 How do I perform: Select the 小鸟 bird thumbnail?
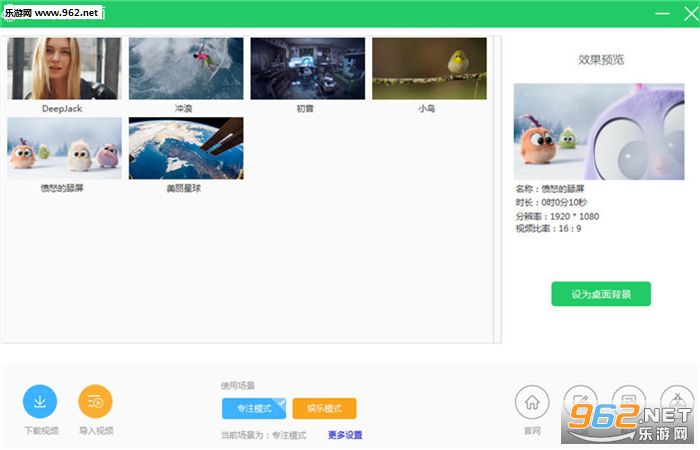(429, 68)
